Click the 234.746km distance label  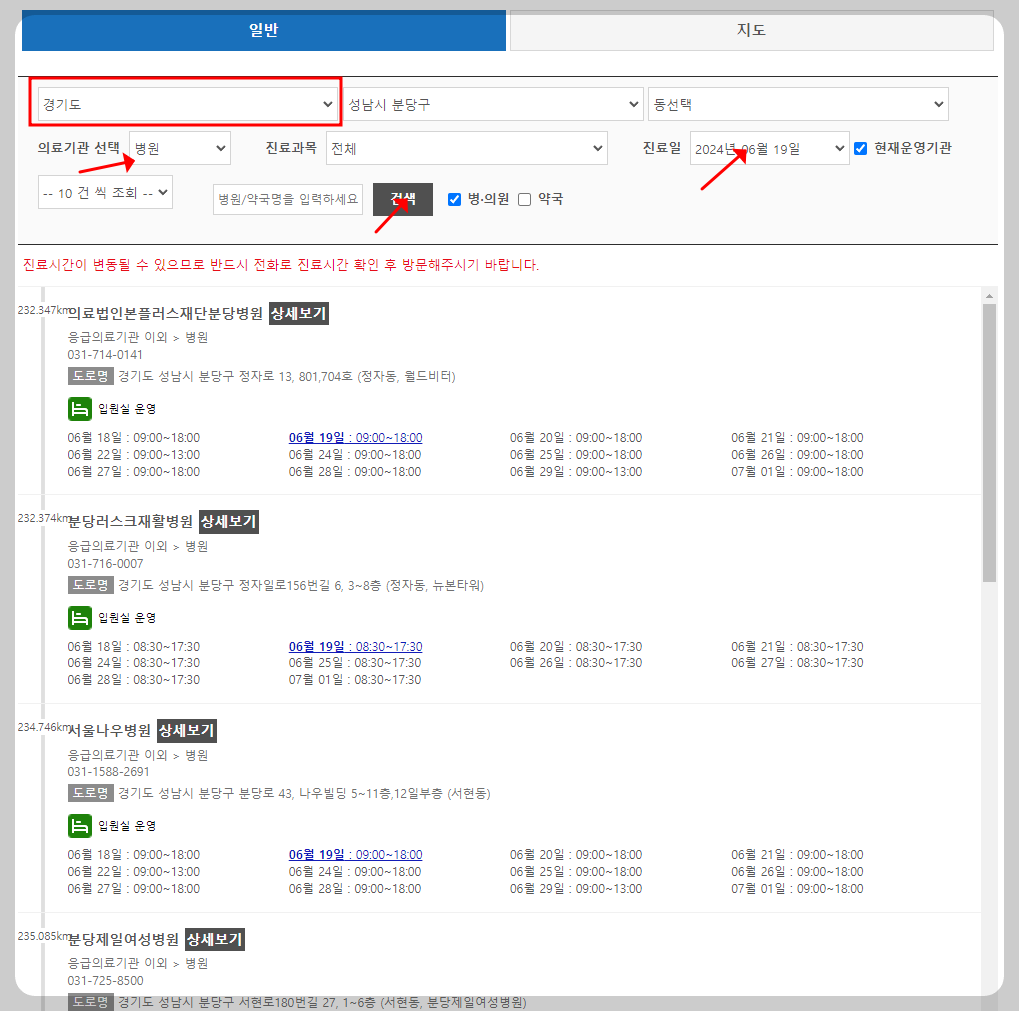[42, 727]
